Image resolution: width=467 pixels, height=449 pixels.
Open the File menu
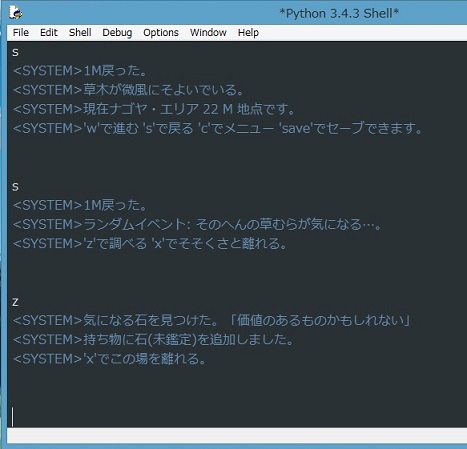[21, 33]
